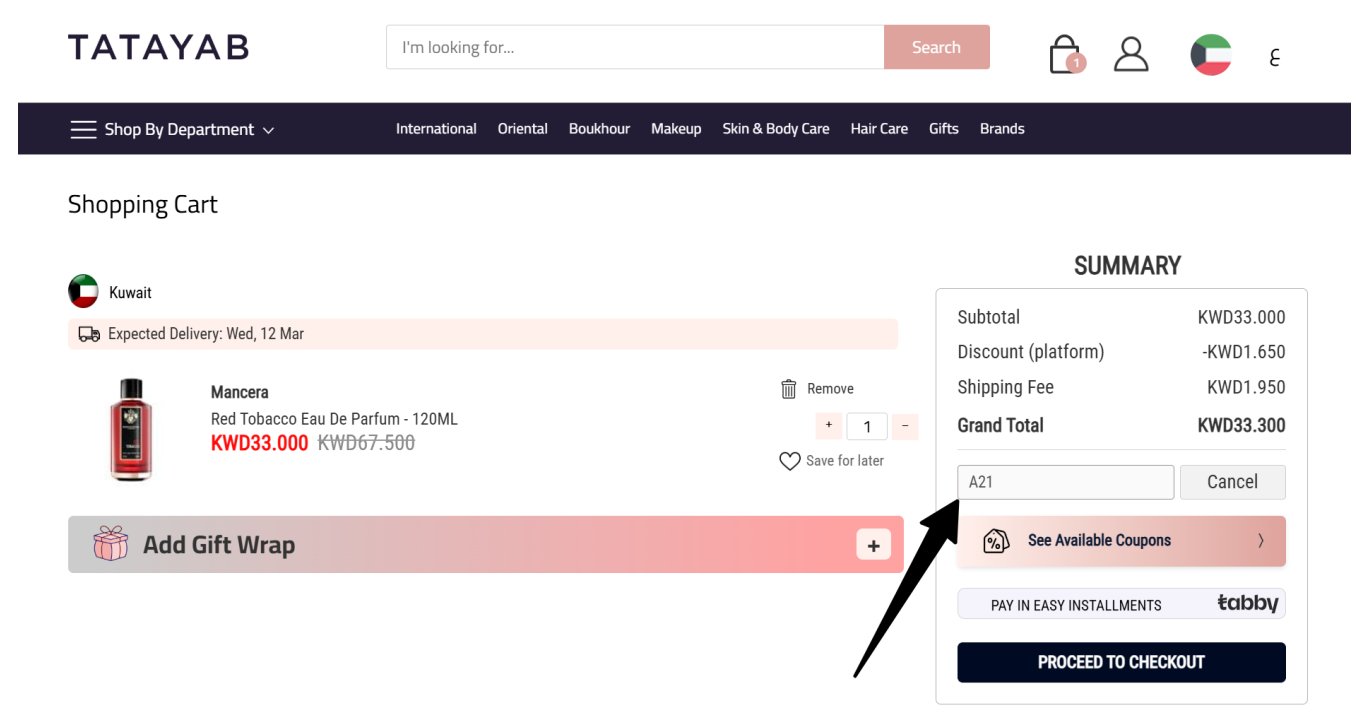This screenshot has height=720, width=1368.
Task: Click the tabby logo
Action: coord(1247,603)
